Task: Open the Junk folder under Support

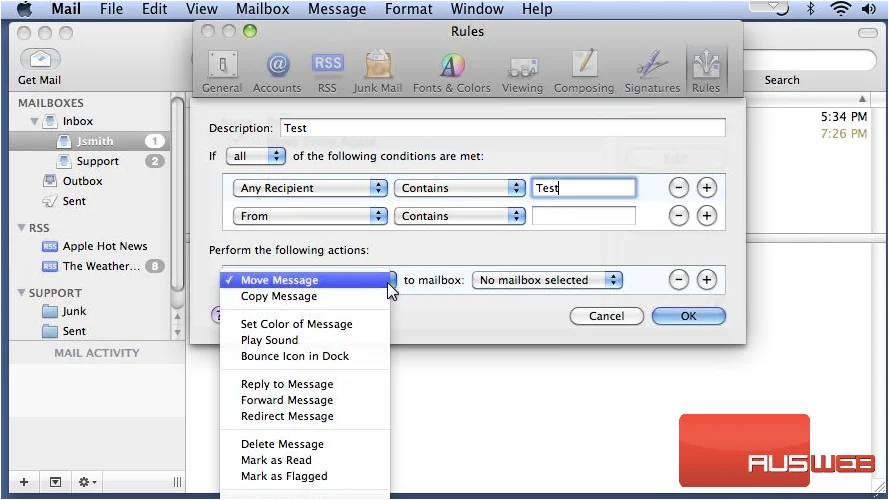Action: [74, 311]
